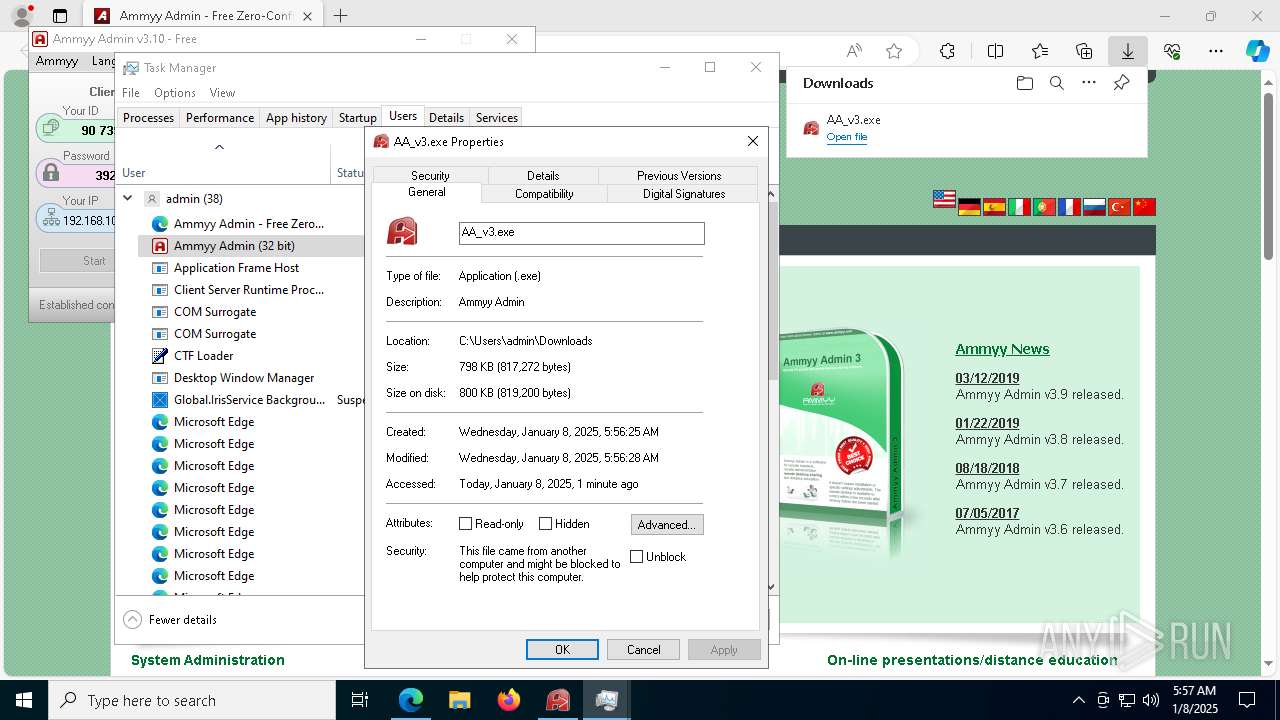Open a new browser tab
The width and height of the screenshot is (1280, 720).
pos(341,16)
